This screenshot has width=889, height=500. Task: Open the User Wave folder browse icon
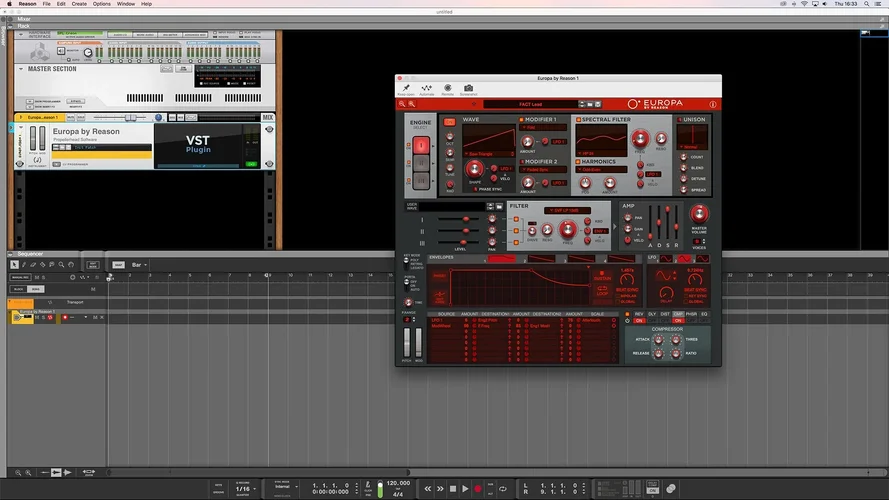coord(499,206)
